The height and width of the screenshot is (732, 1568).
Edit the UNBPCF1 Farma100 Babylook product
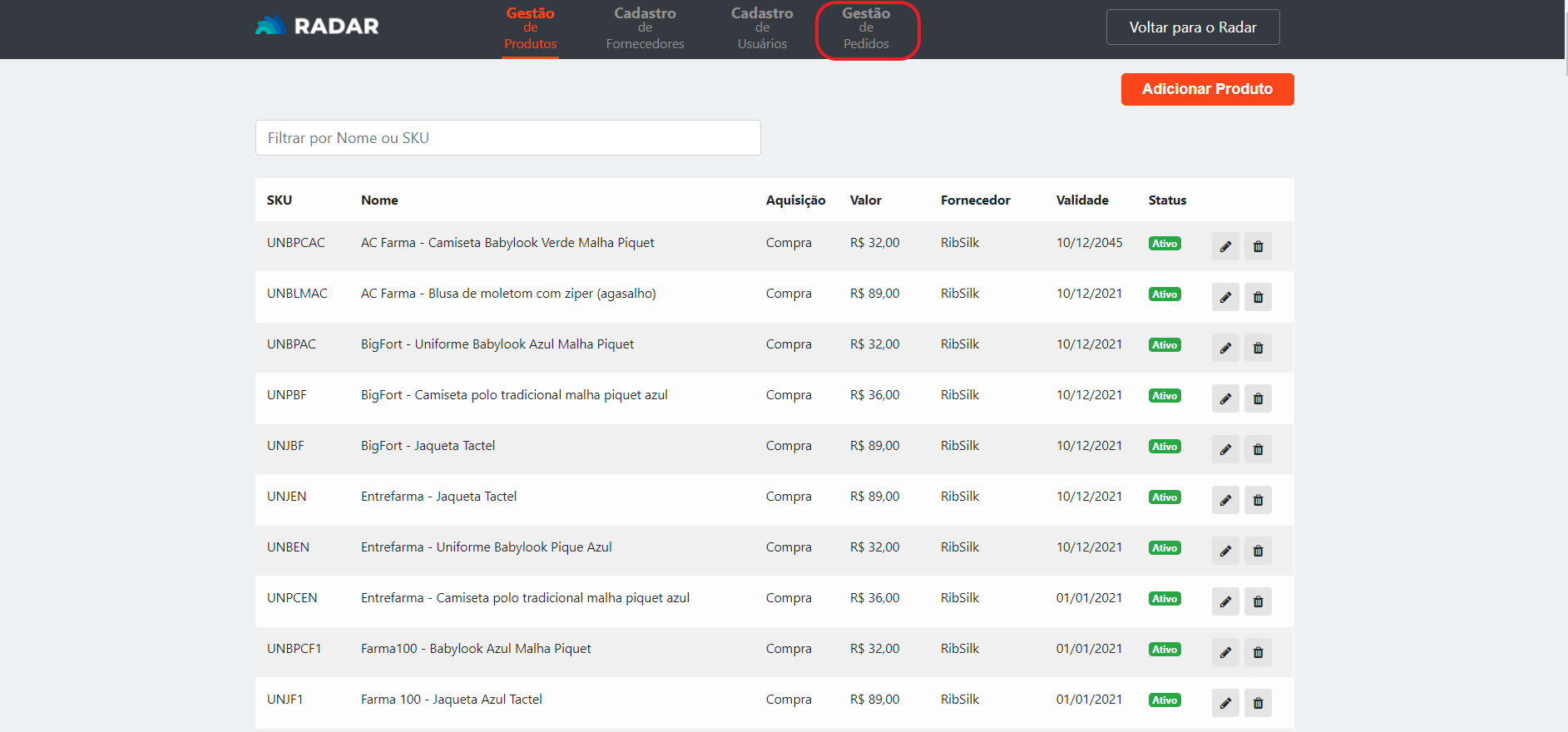coord(1224,652)
